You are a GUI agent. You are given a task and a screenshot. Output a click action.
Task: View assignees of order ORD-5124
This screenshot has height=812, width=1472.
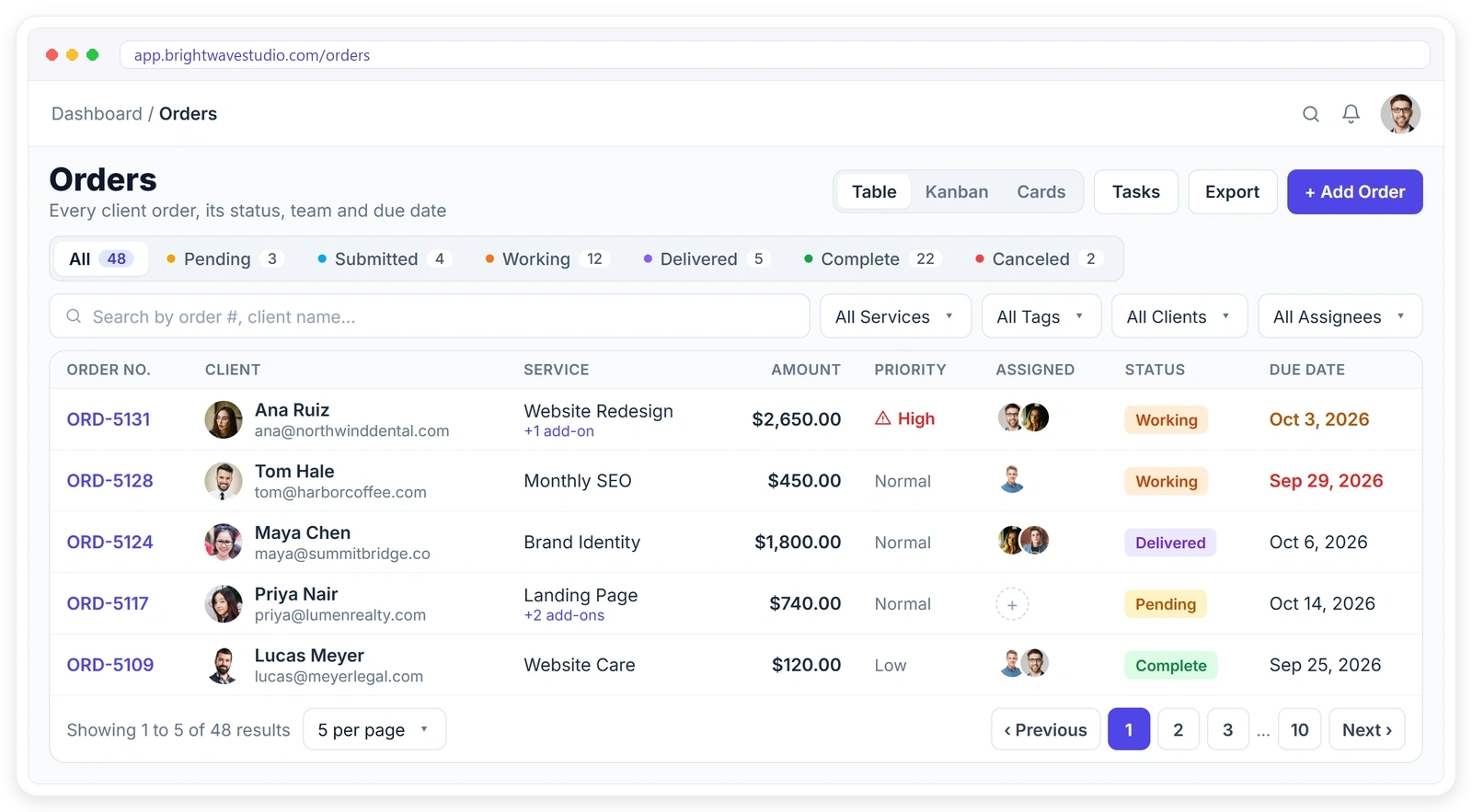[1023, 540]
